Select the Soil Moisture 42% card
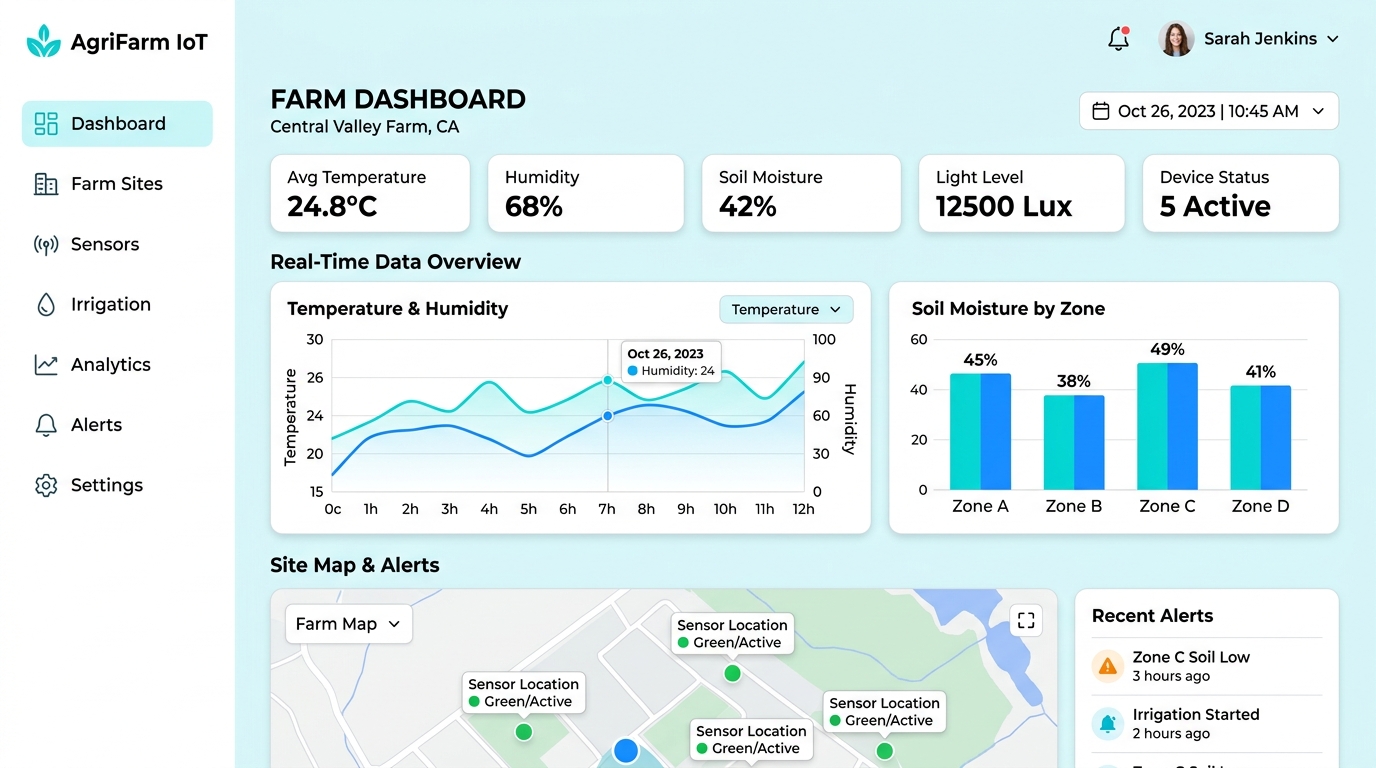Screen dimensions: 1376x768 coord(801,193)
